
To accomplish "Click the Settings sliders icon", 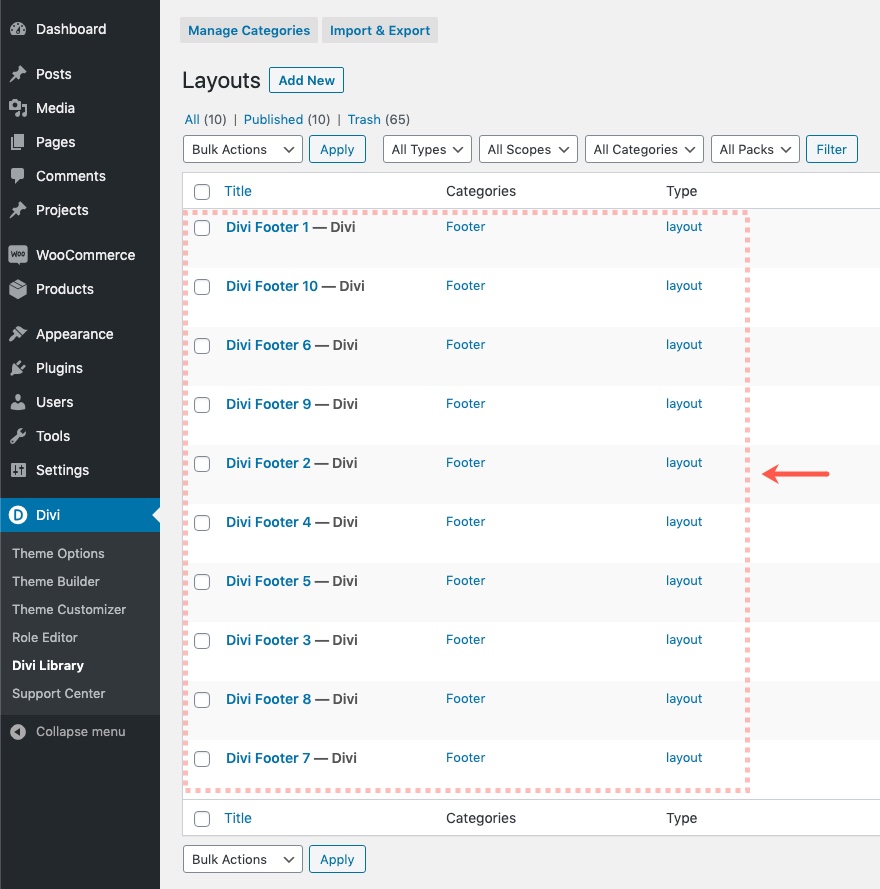I will pyautogui.click(x=18, y=470).
